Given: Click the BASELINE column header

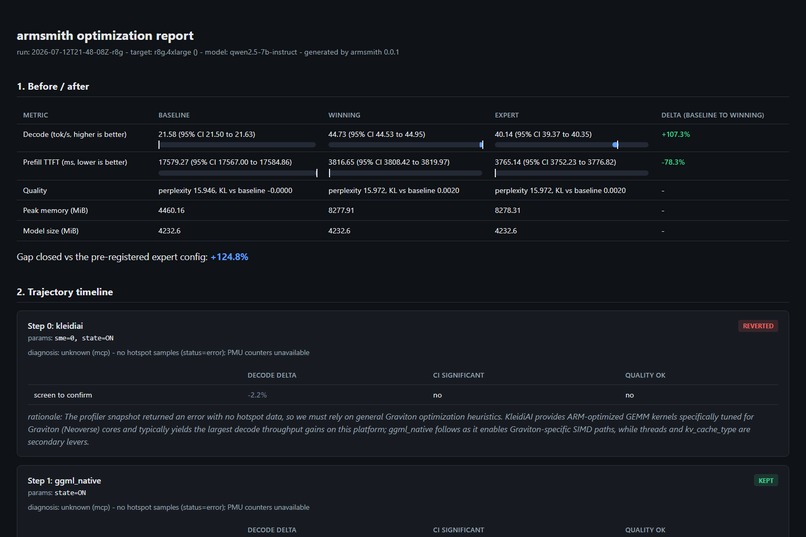Looking at the screenshot, I should (174, 115).
